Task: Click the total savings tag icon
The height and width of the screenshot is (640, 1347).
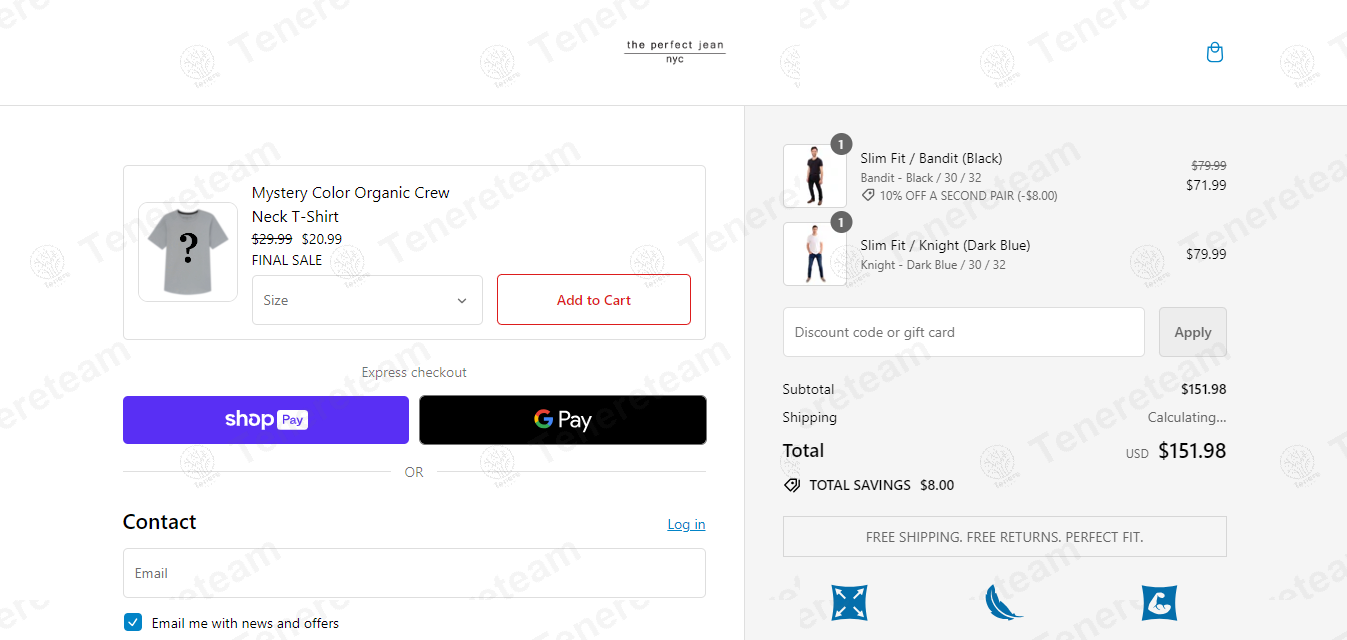Action: point(792,485)
